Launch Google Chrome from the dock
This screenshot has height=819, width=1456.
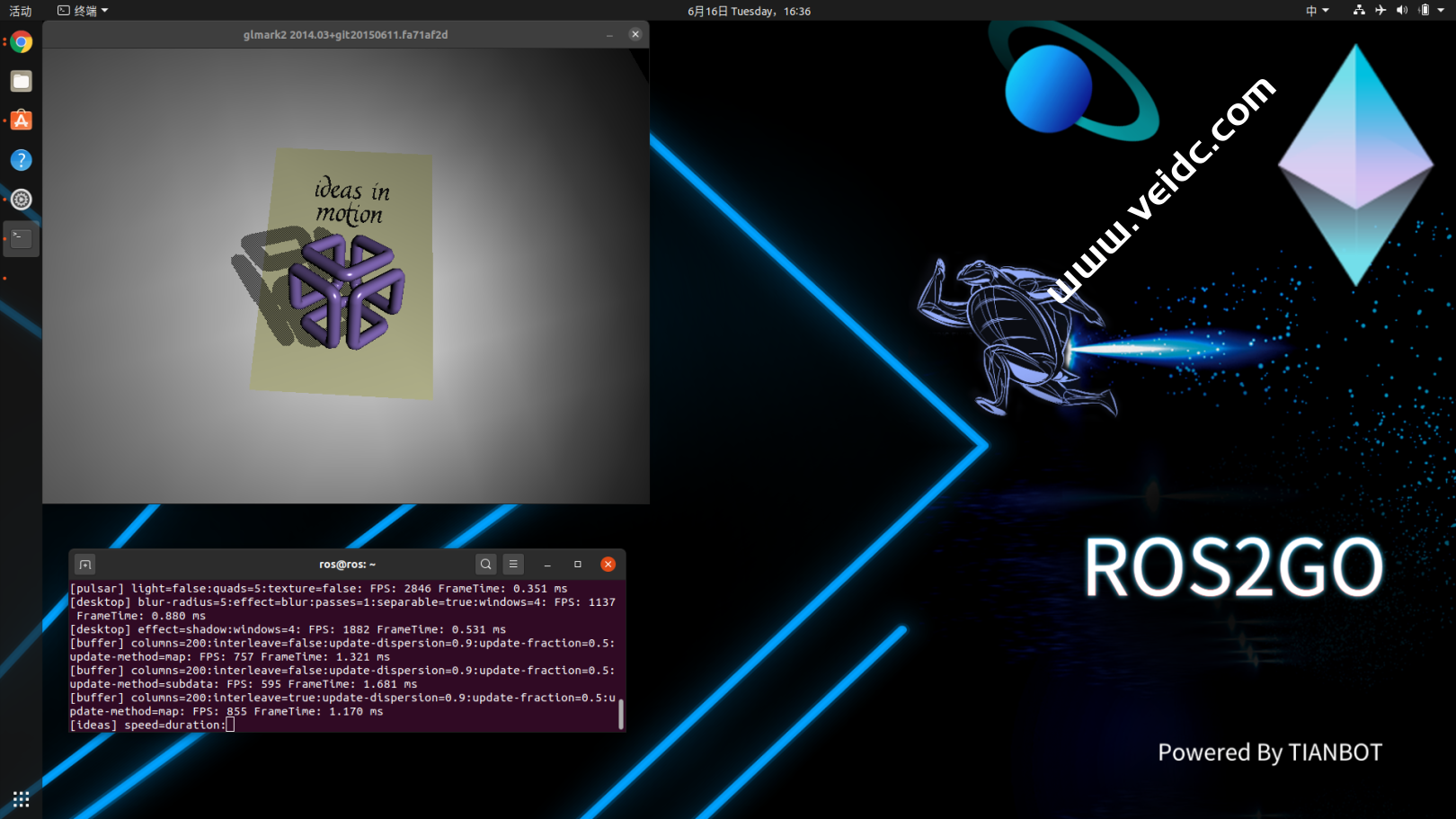[22, 42]
